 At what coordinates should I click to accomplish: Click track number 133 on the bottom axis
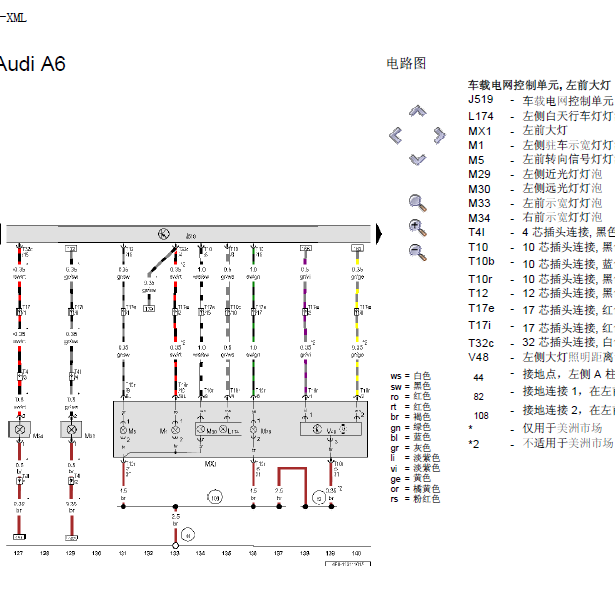click(x=175, y=553)
